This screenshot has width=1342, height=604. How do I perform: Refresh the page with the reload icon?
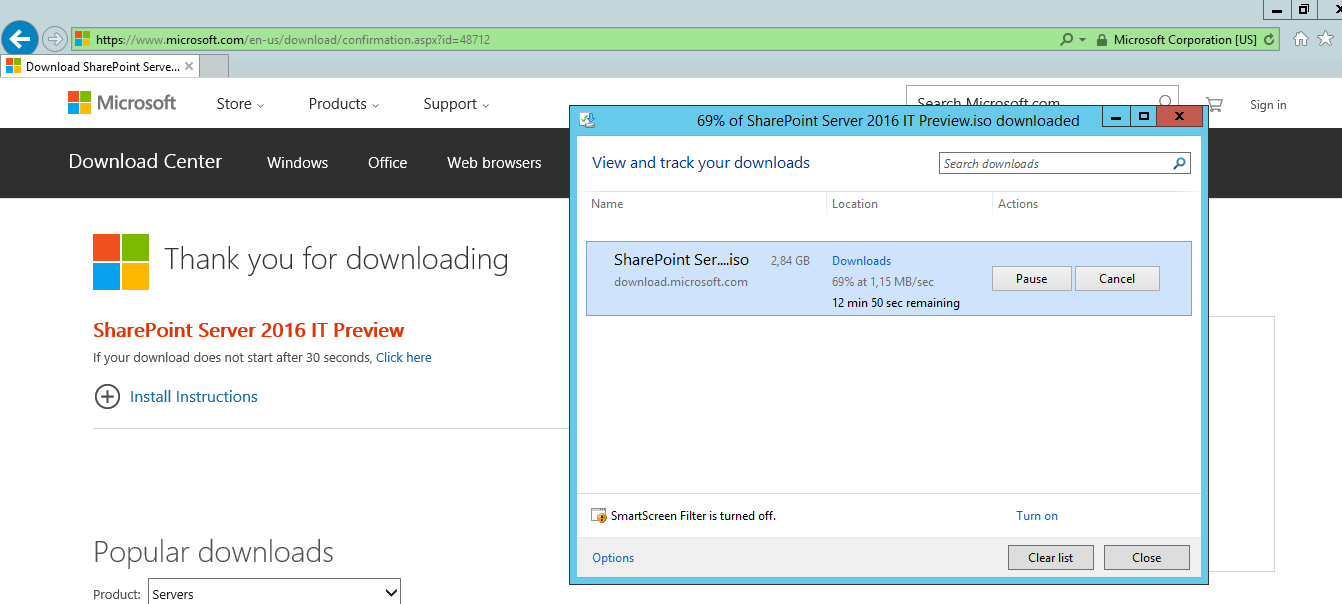pyautogui.click(x=1269, y=40)
